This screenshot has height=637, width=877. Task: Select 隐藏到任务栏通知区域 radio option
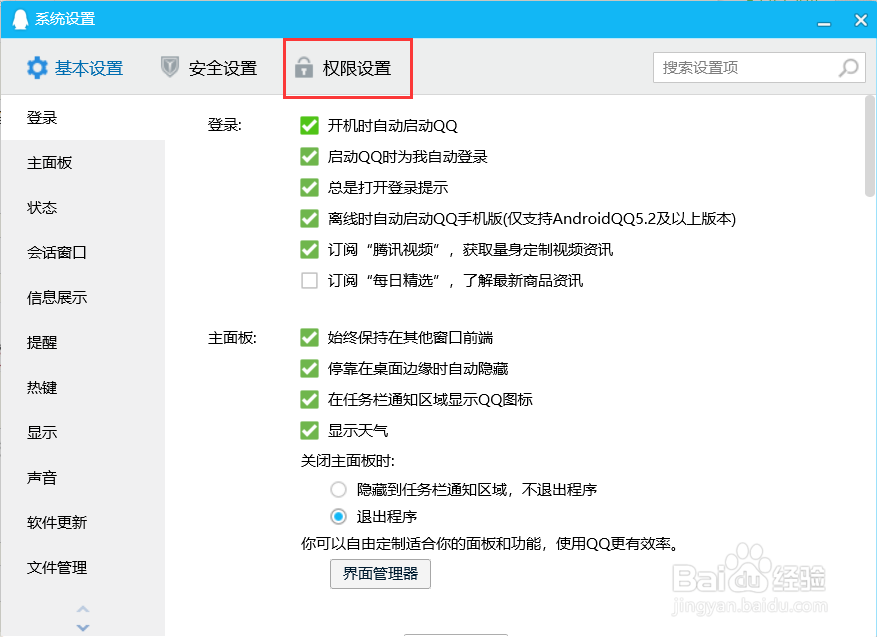[337, 488]
